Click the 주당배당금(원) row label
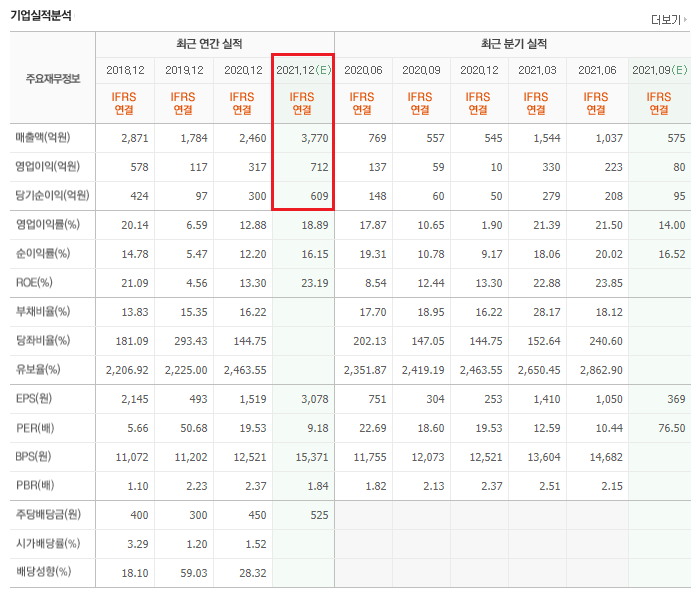 pyautogui.click(x=48, y=514)
